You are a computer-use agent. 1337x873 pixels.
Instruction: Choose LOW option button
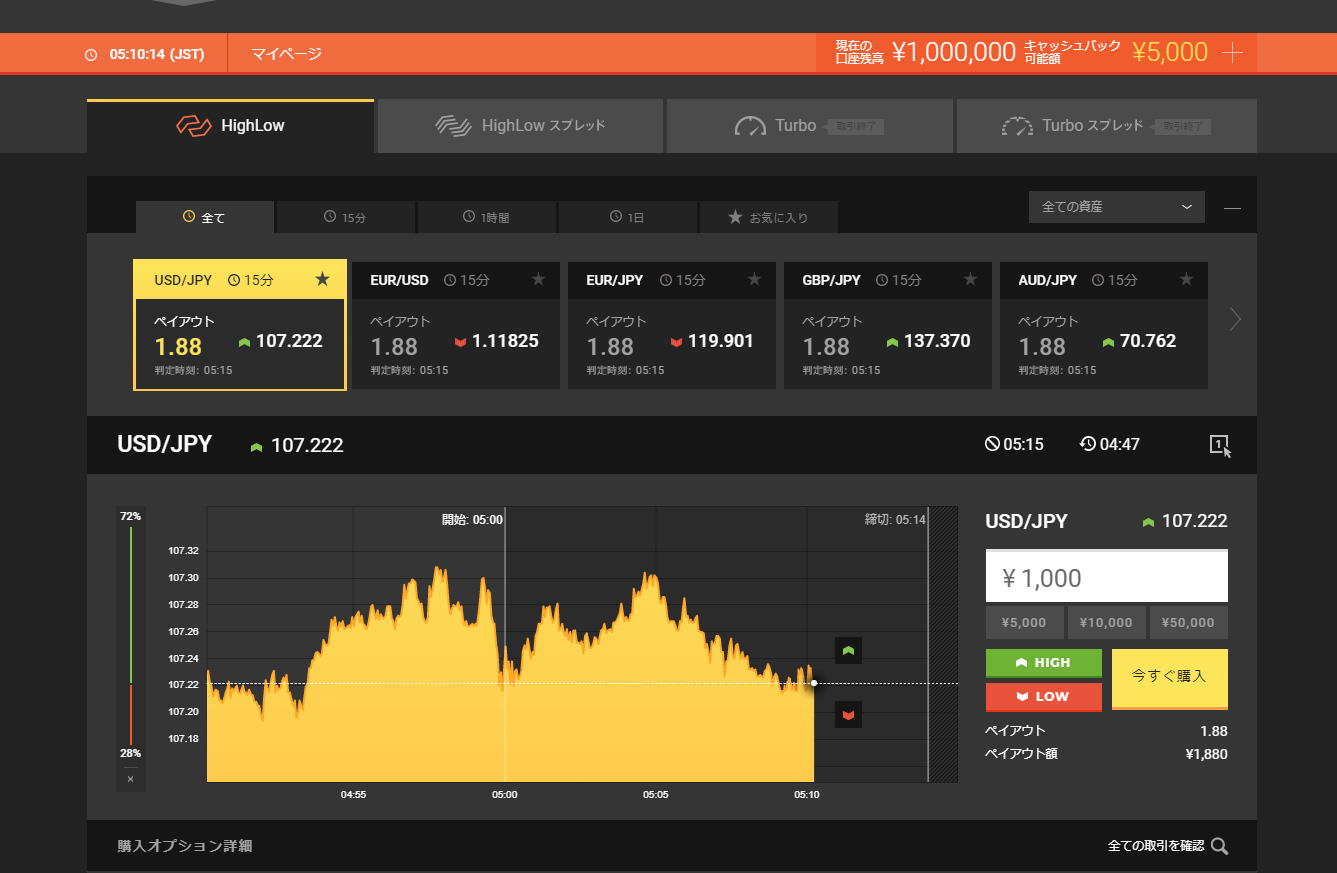pyautogui.click(x=1043, y=697)
